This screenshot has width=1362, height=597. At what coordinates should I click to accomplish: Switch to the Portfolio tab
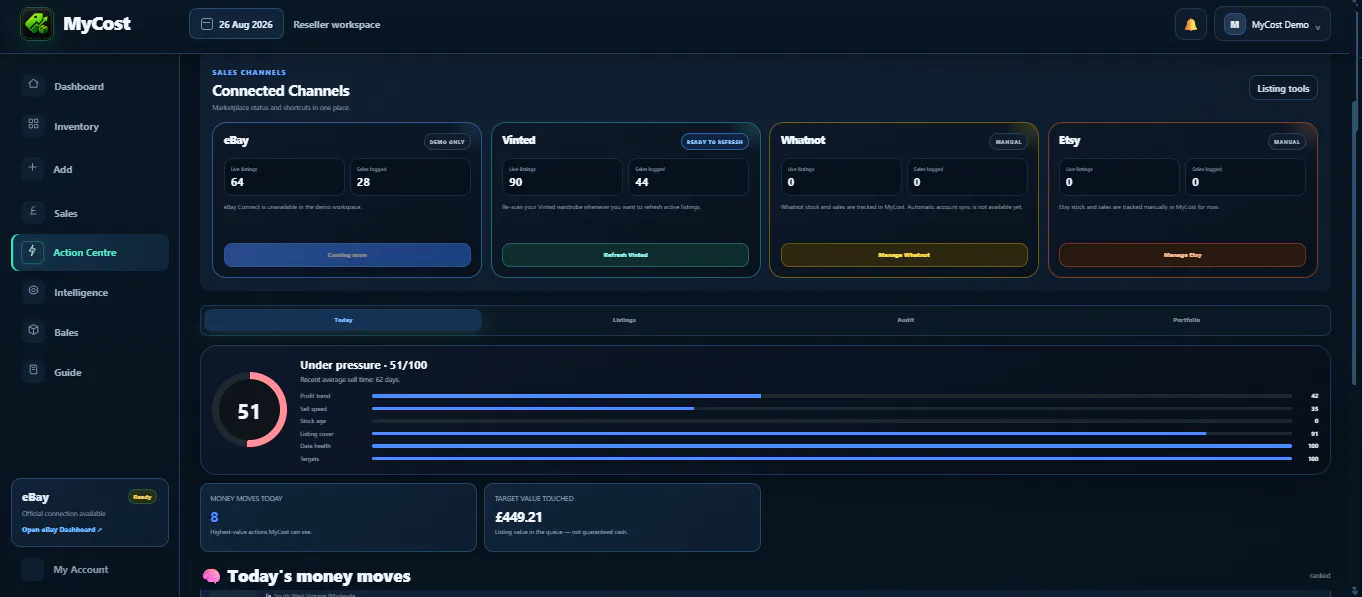[x=1186, y=320]
